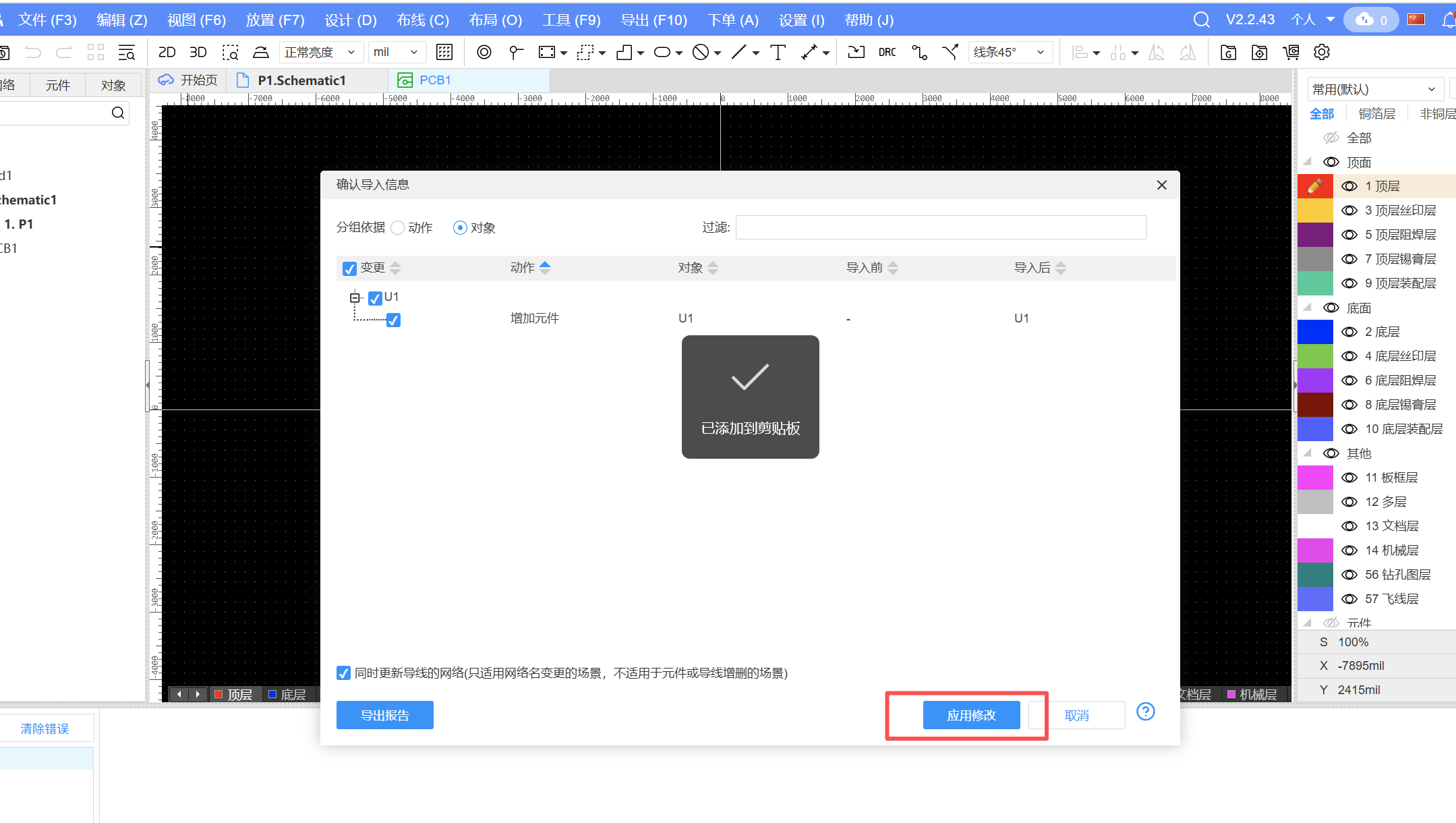Open the 布线 (C) menu
The height and width of the screenshot is (823, 1456).
pos(422,20)
